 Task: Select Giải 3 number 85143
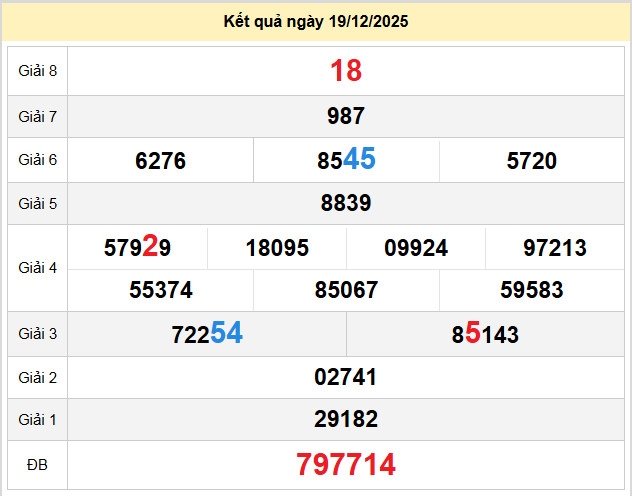[x=485, y=334]
